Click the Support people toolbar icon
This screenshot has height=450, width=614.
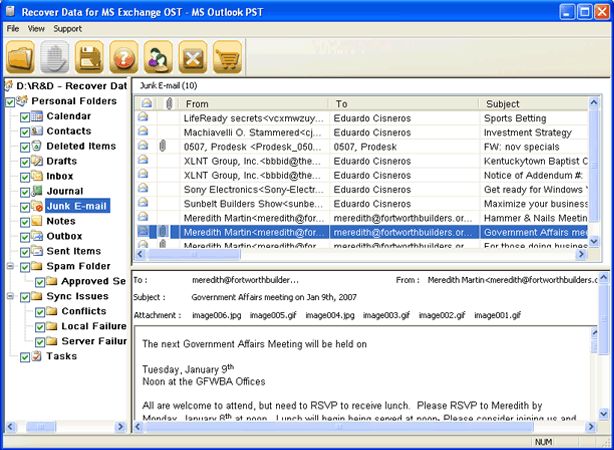(x=159, y=56)
